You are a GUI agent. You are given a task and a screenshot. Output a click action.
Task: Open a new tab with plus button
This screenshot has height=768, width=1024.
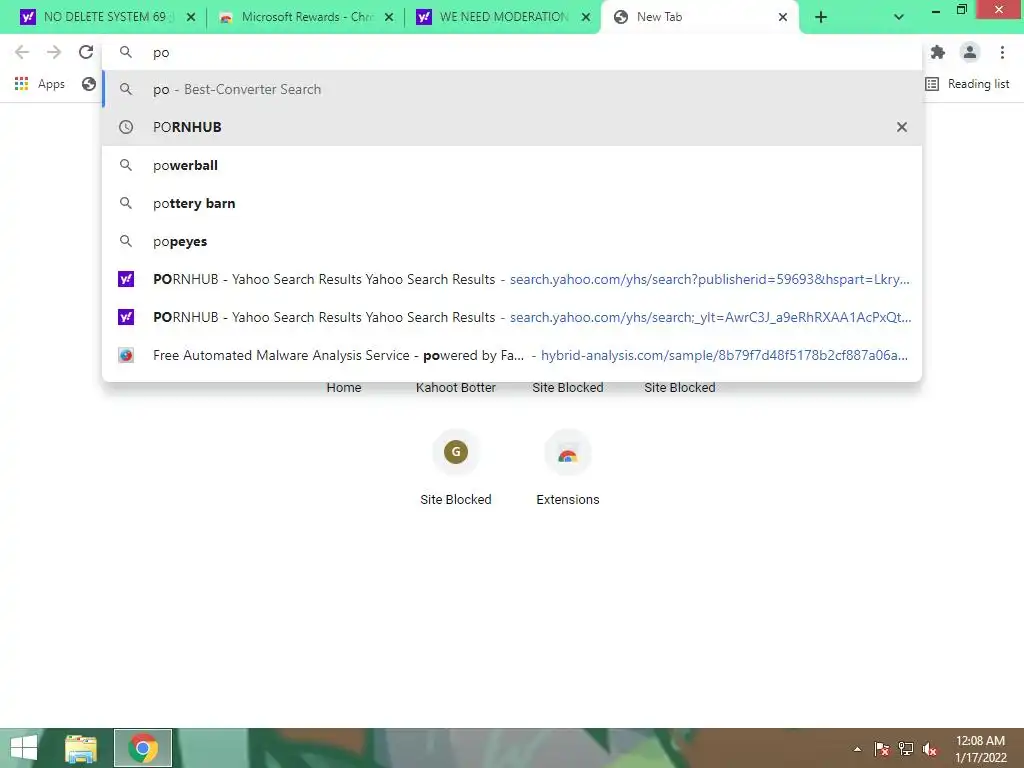click(x=821, y=18)
